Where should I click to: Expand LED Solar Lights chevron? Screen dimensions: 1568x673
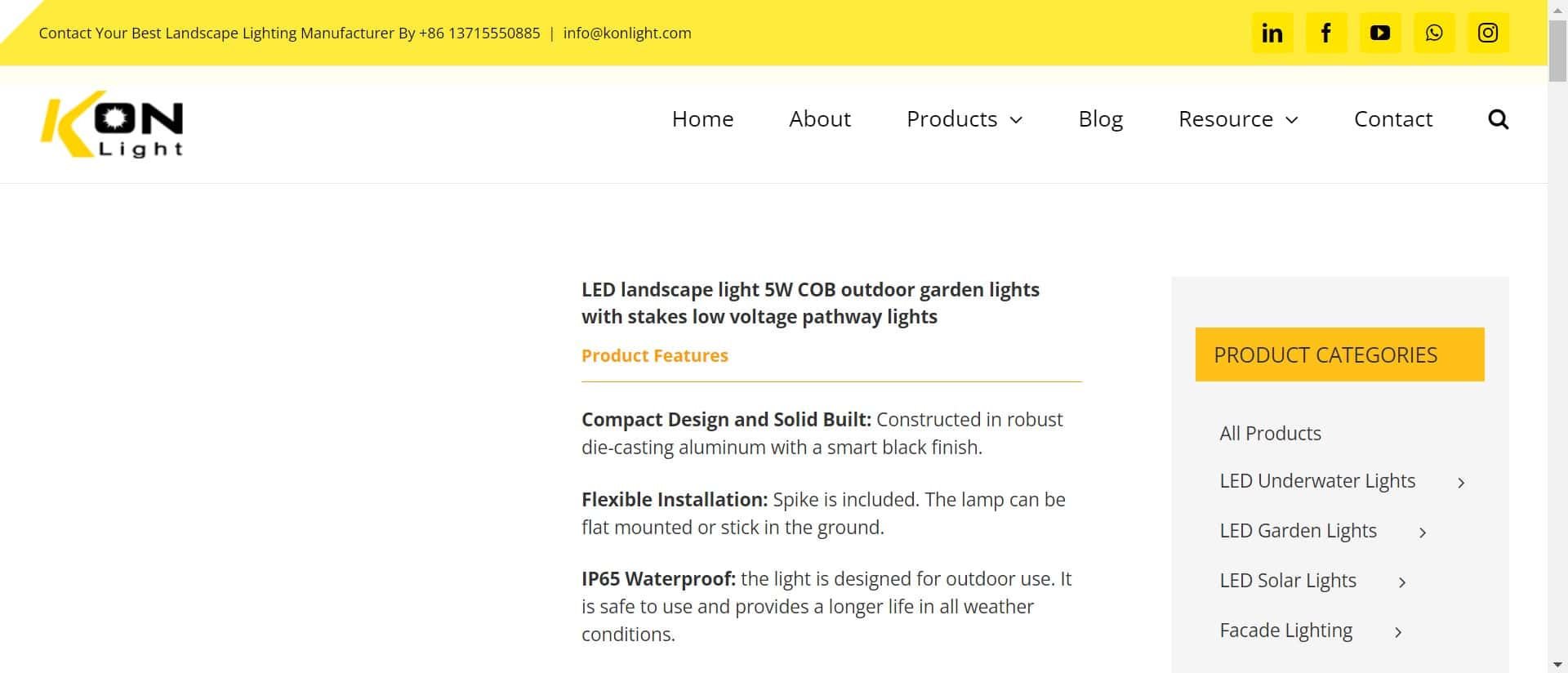coord(1402,582)
